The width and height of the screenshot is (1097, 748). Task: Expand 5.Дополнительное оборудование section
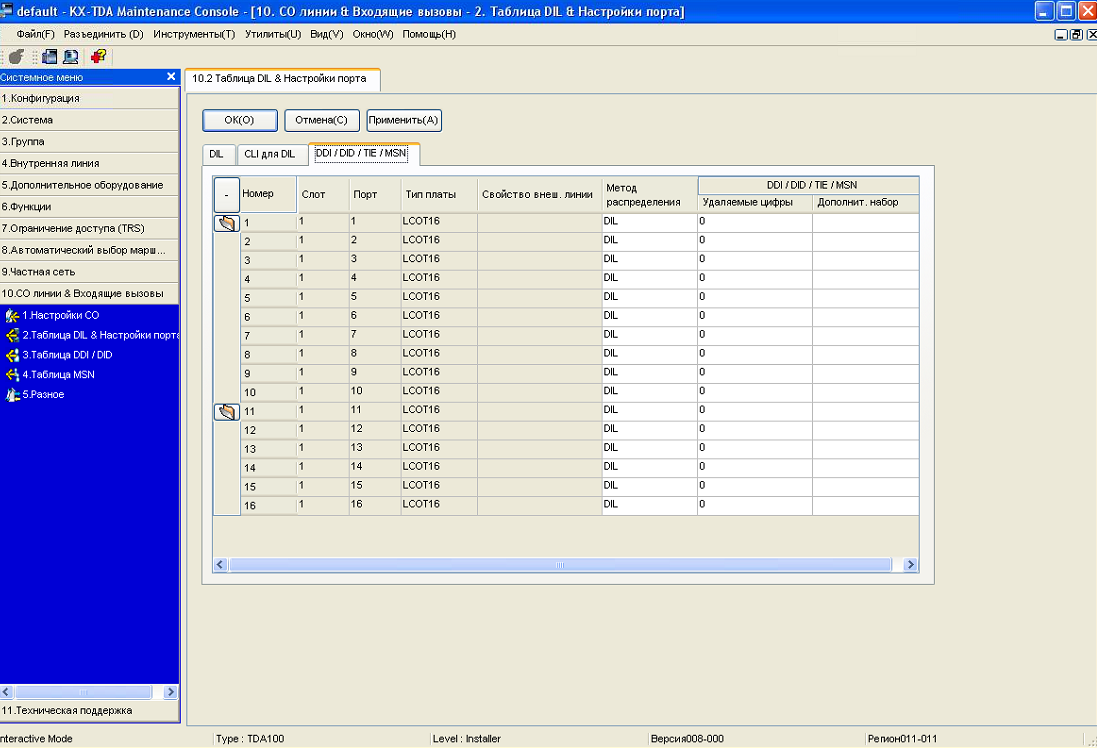[x=90, y=185]
